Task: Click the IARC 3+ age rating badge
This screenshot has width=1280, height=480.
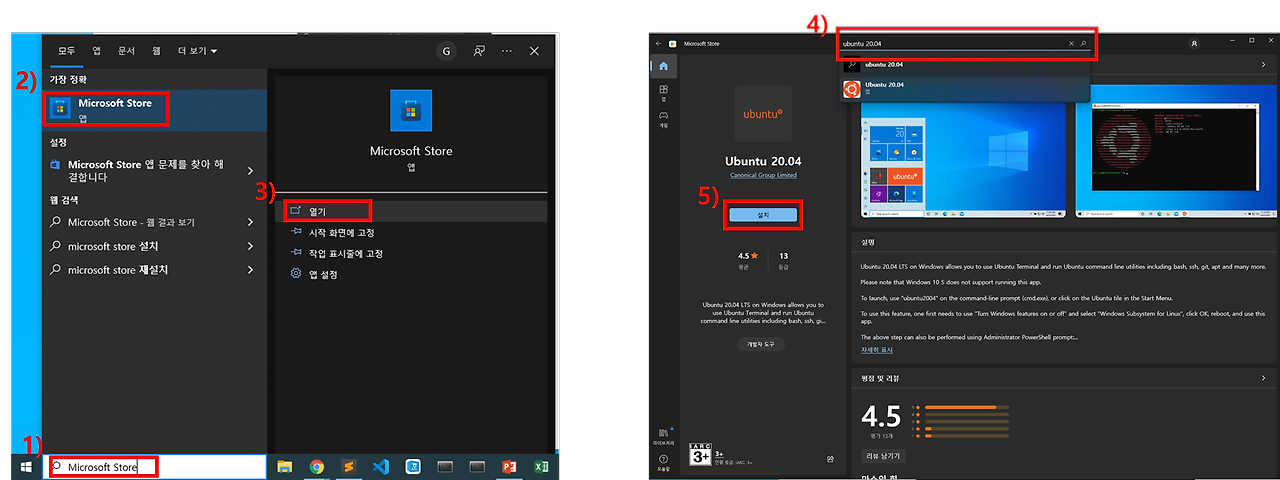Action: point(702,456)
